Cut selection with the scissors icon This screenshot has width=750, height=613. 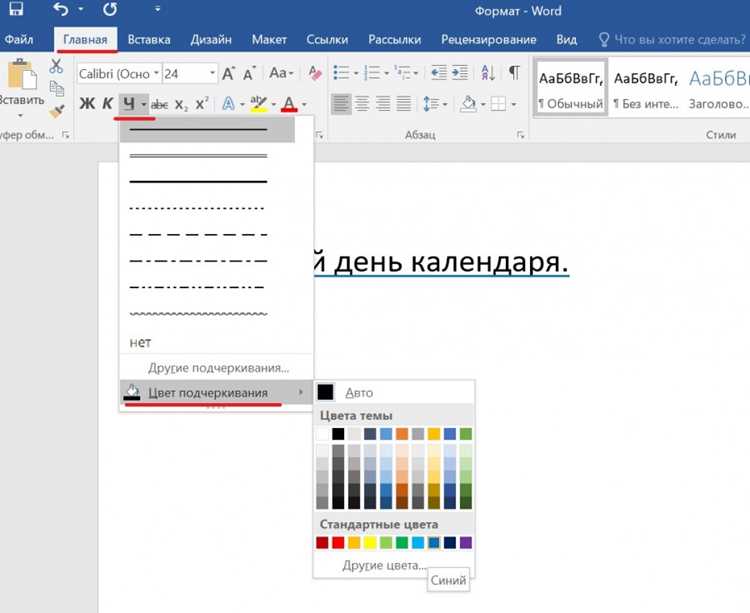click(x=56, y=66)
